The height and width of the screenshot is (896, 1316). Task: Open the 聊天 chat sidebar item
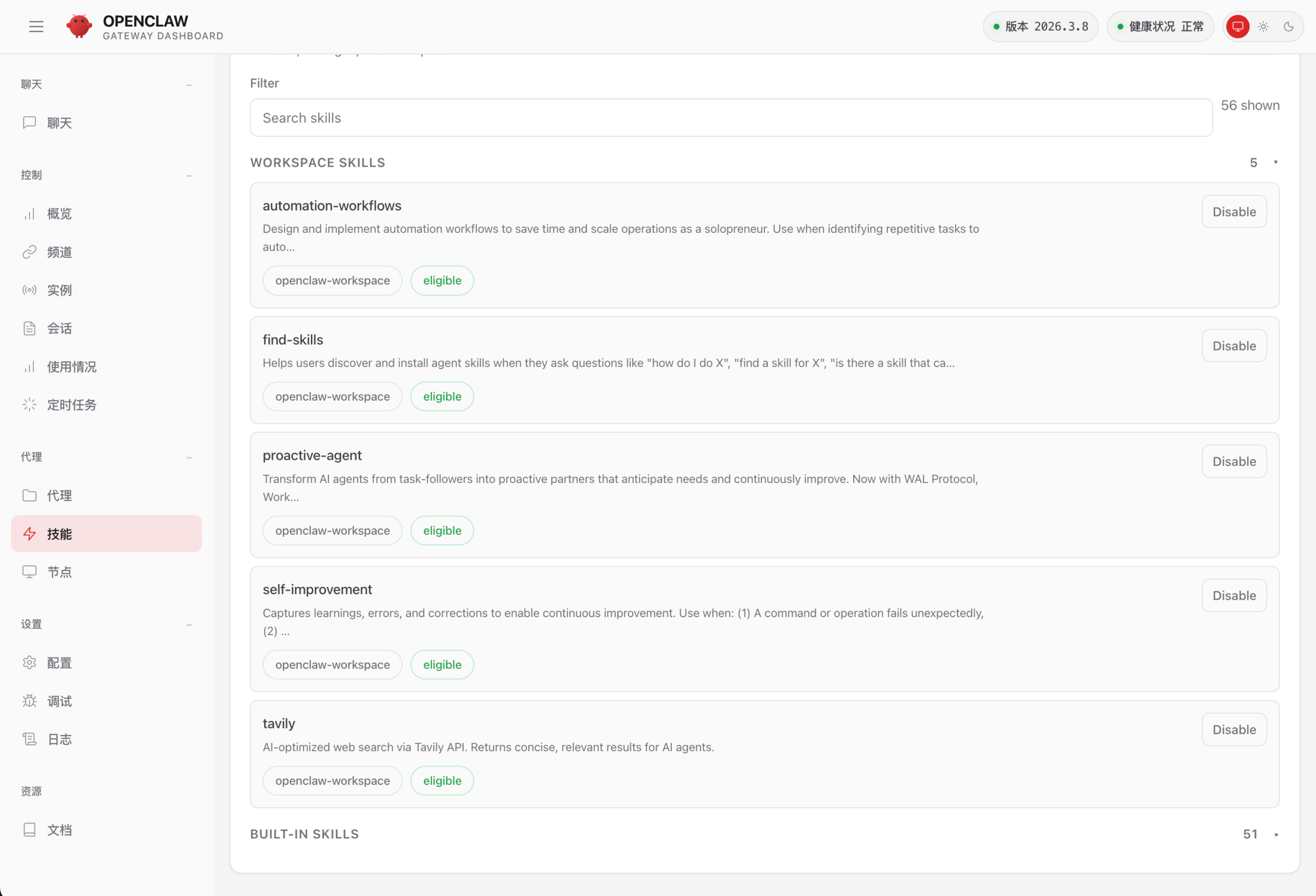(59, 123)
